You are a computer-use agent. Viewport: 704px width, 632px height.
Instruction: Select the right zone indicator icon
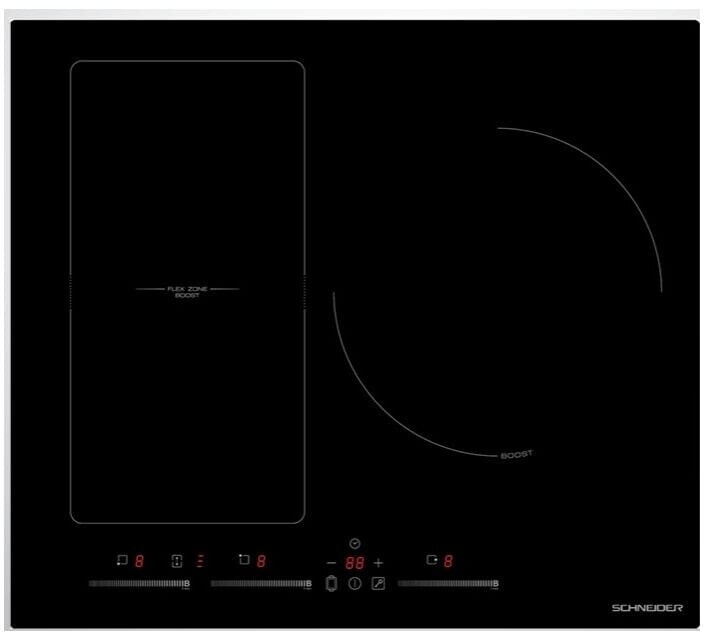431,561
